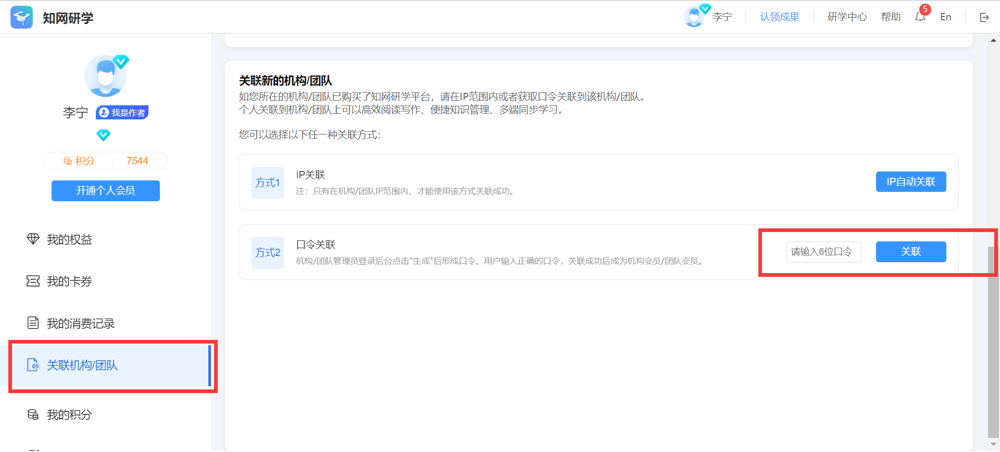This screenshot has width=1000, height=452.
Task: Click 认领成果 in the header
Action: 779,17
